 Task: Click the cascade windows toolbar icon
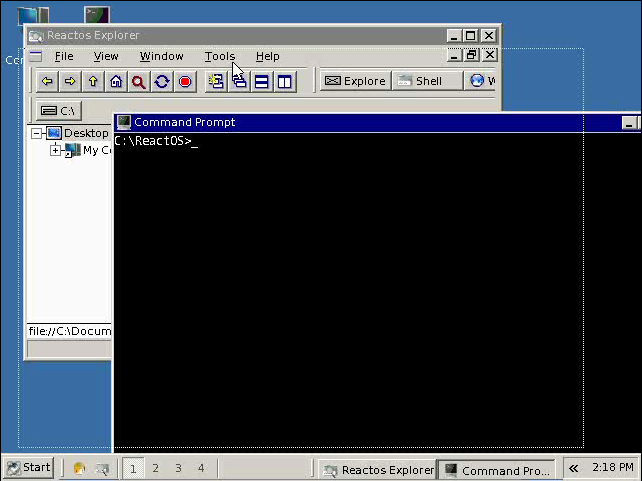pyautogui.click(x=239, y=81)
